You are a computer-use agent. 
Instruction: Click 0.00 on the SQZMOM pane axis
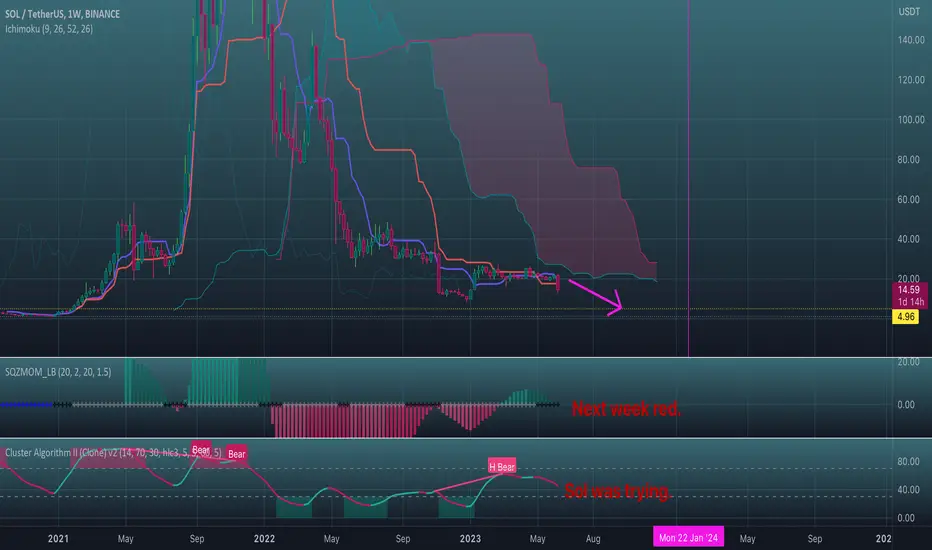click(x=906, y=405)
